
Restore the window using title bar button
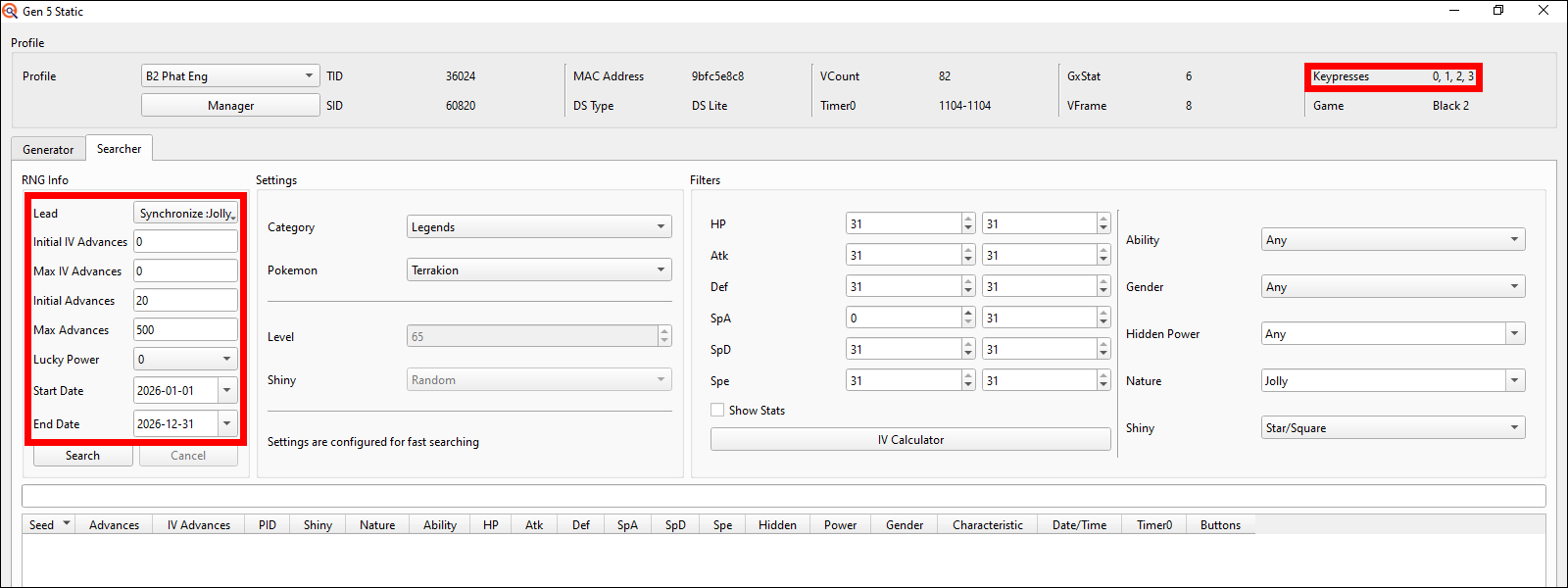[x=1498, y=10]
